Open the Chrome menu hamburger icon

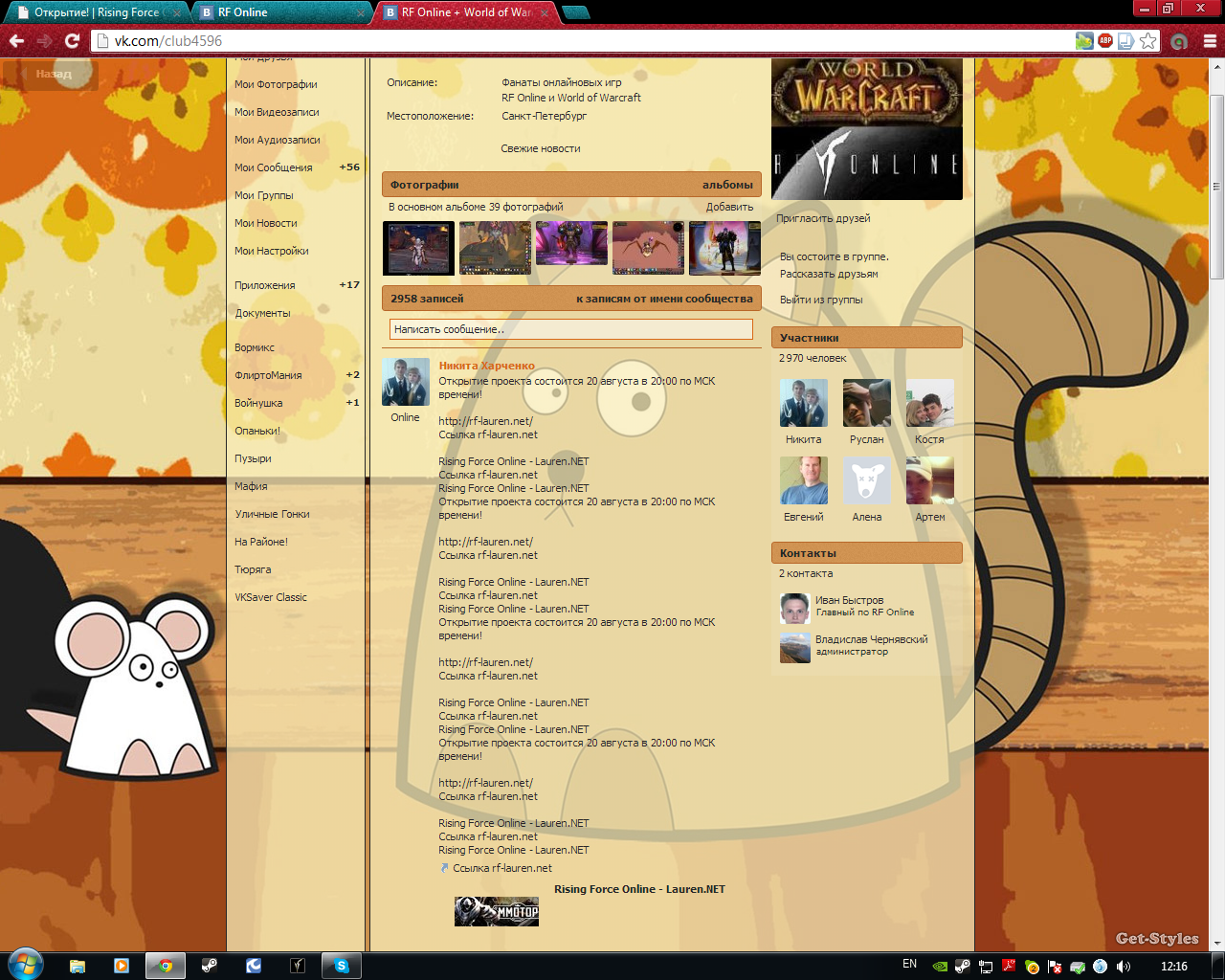(1210, 40)
